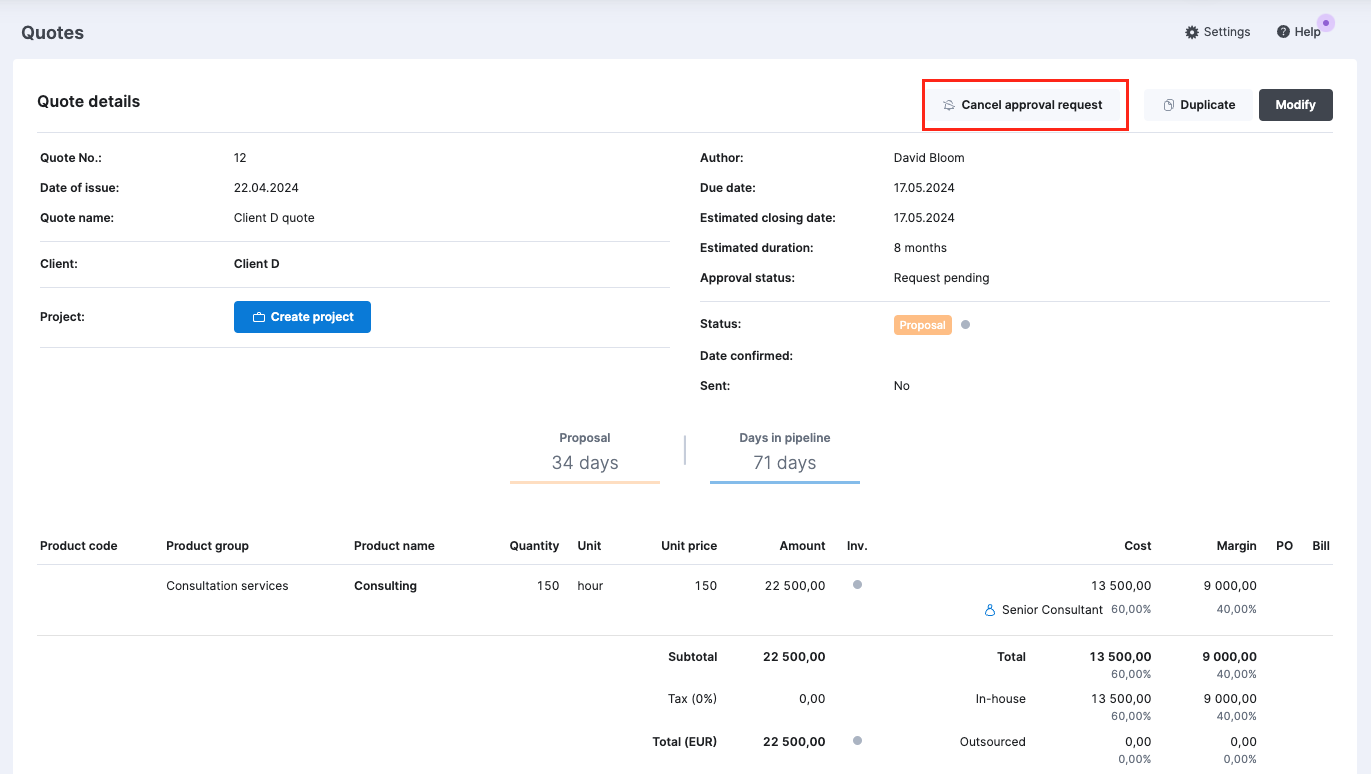Click the Sent value No
Screen dimensions: 1371x774
pos(902,386)
